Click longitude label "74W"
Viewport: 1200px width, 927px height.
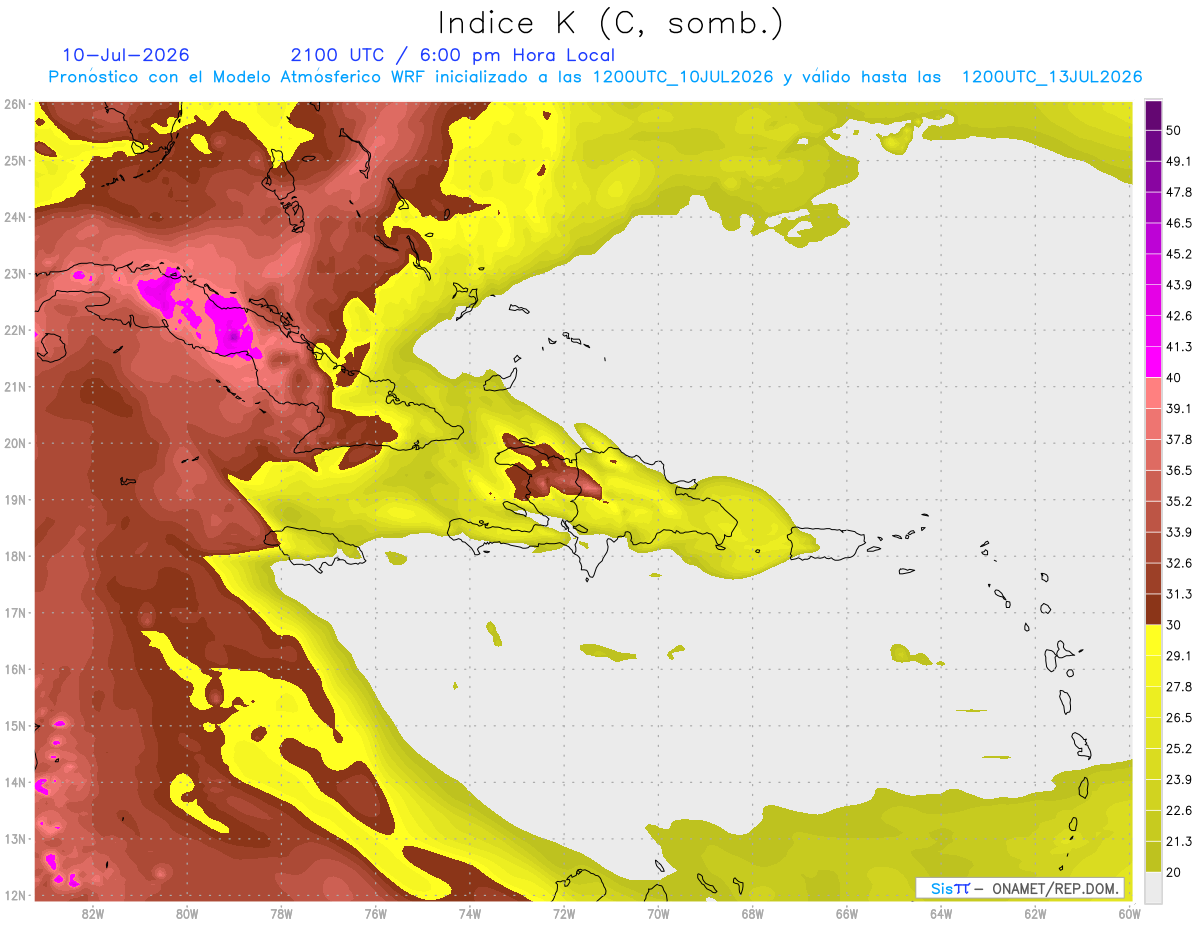[x=470, y=914]
